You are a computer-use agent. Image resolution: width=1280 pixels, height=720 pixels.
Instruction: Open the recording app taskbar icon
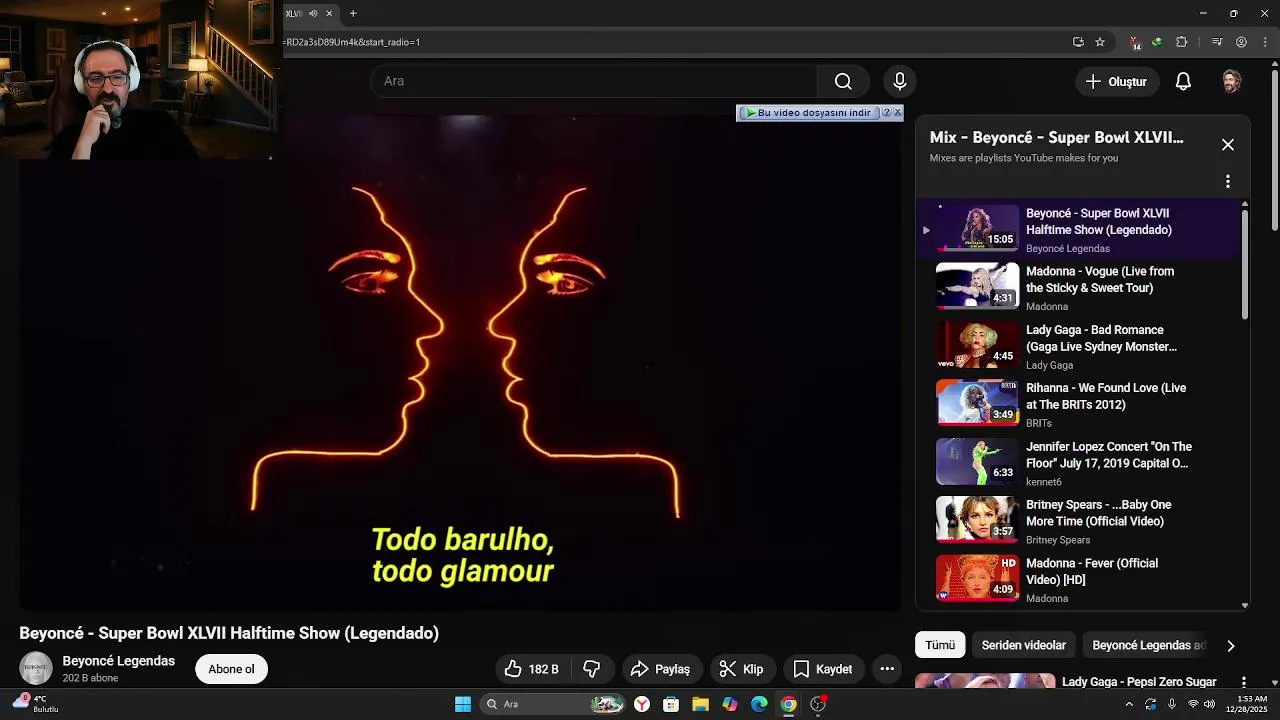pos(818,704)
